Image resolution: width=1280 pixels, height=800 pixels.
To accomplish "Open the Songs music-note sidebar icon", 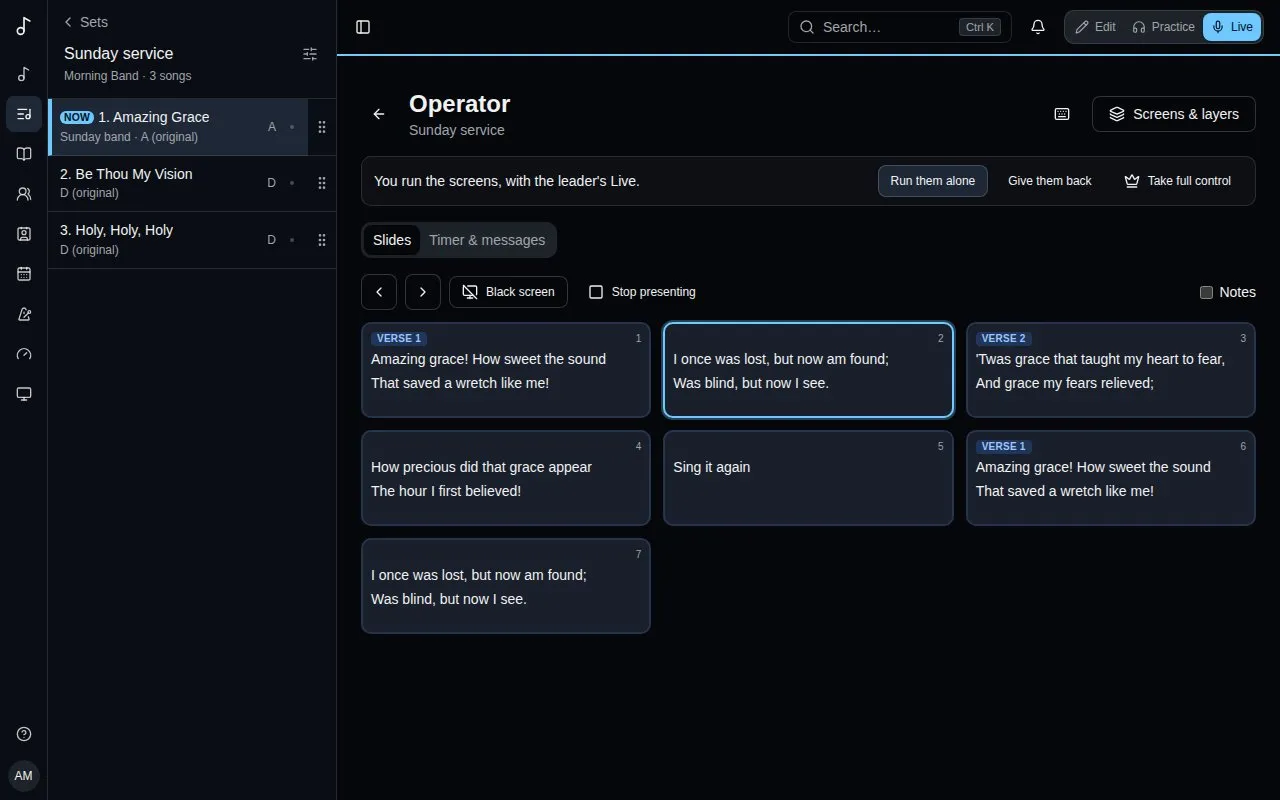I will point(24,74).
